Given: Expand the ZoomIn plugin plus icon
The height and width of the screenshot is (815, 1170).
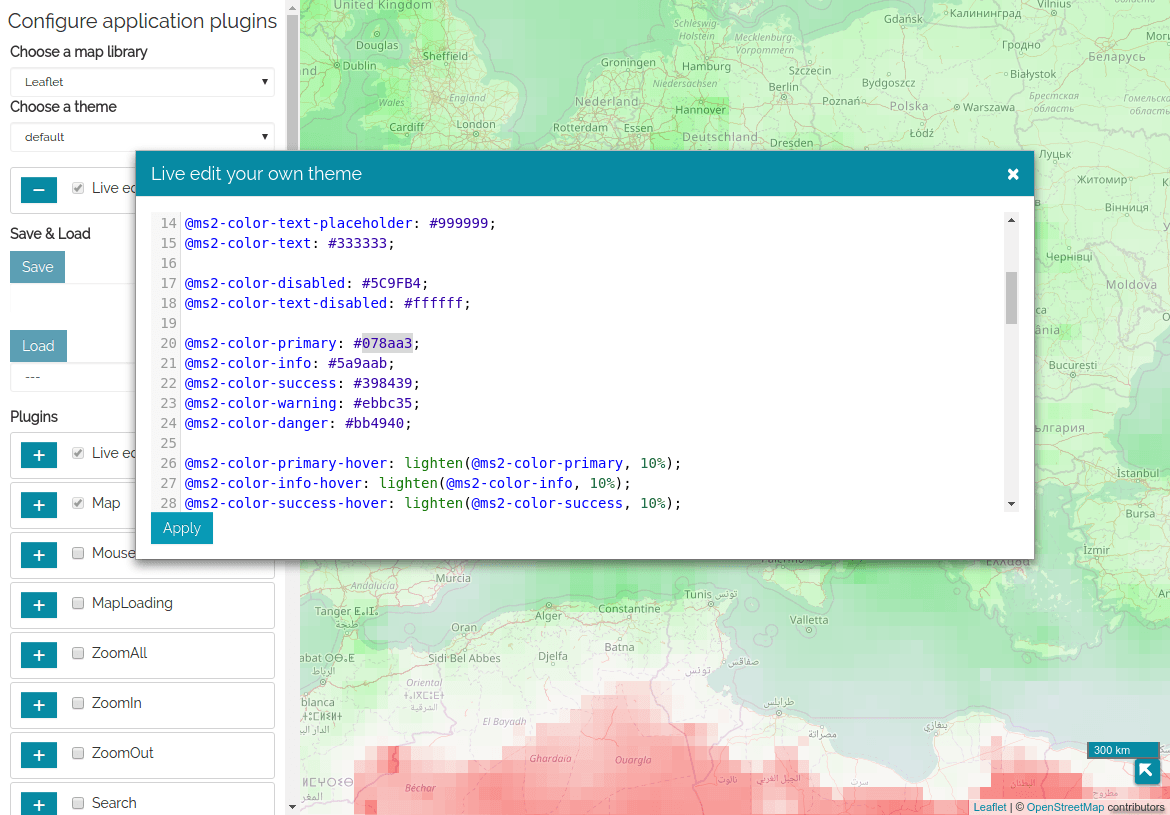Looking at the screenshot, I should pos(39,705).
